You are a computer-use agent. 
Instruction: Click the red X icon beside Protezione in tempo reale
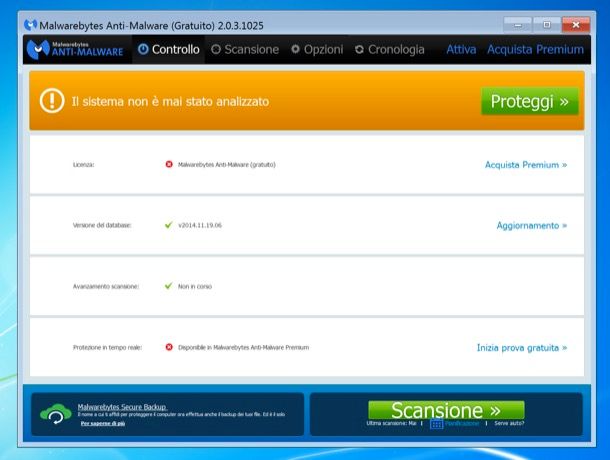[x=169, y=347]
